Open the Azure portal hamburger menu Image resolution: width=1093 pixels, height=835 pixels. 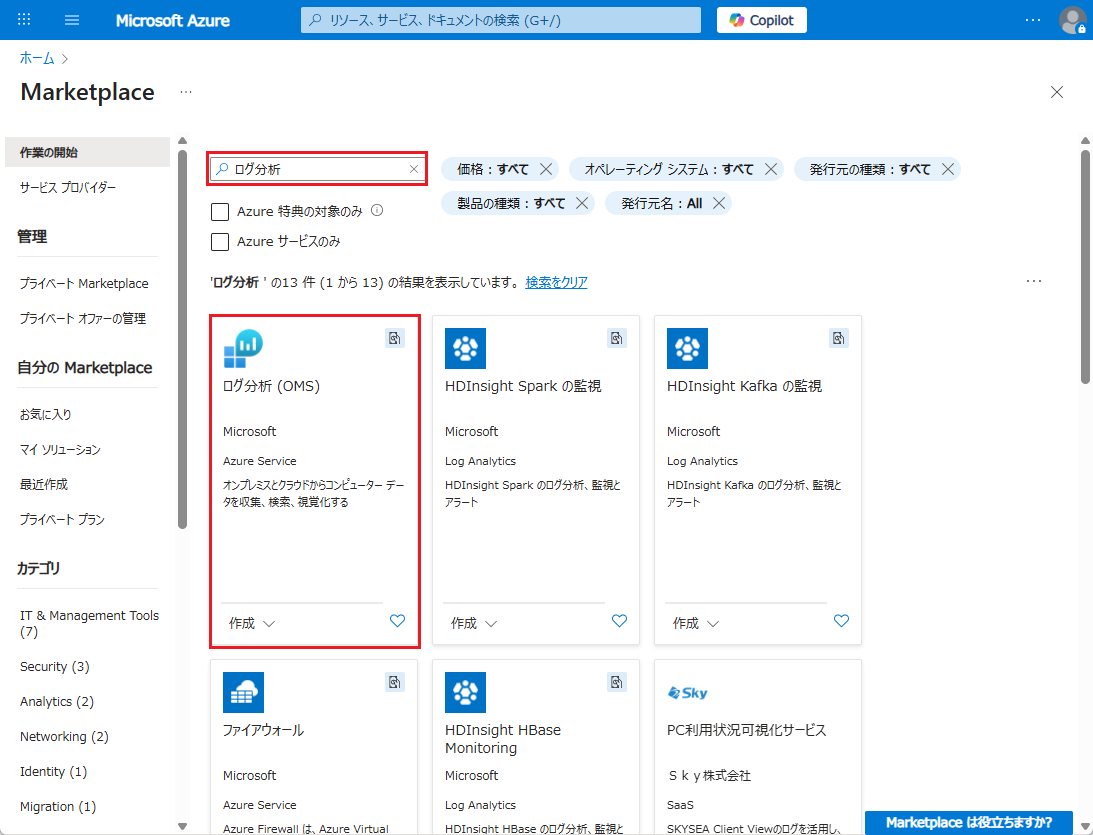coord(72,20)
